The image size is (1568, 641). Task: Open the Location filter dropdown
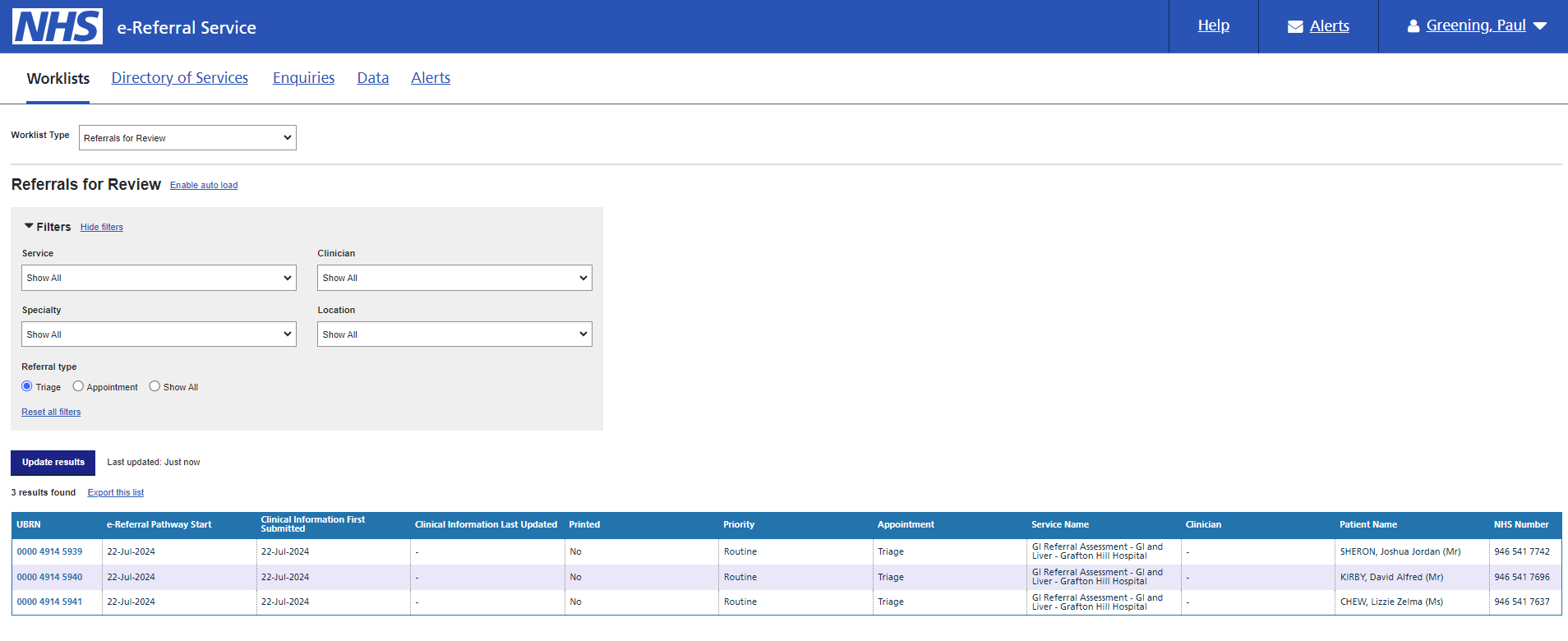[454, 334]
